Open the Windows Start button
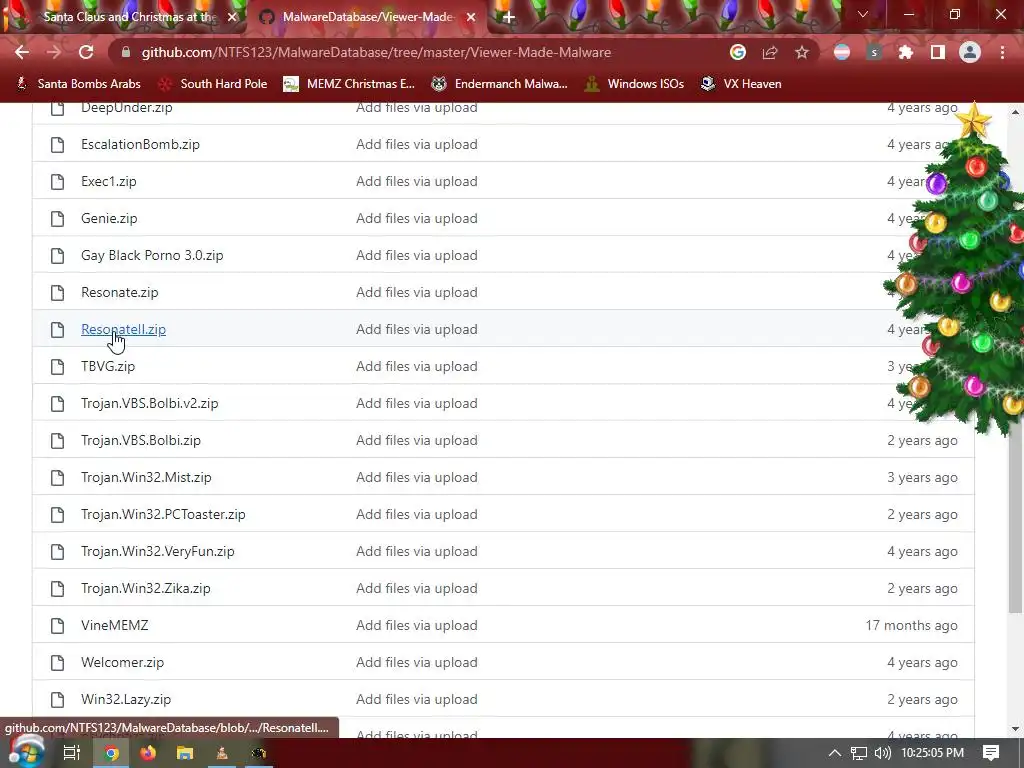This screenshot has height=768, width=1024. (26, 752)
